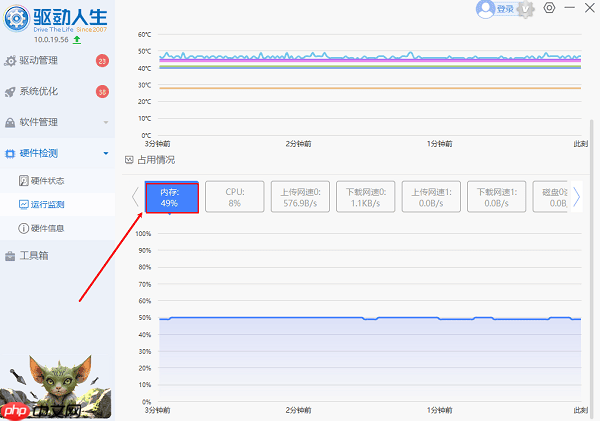Click the 驱动人生 logo icon
This screenshot has height=421, width=600.
click(x=16, y=18)
